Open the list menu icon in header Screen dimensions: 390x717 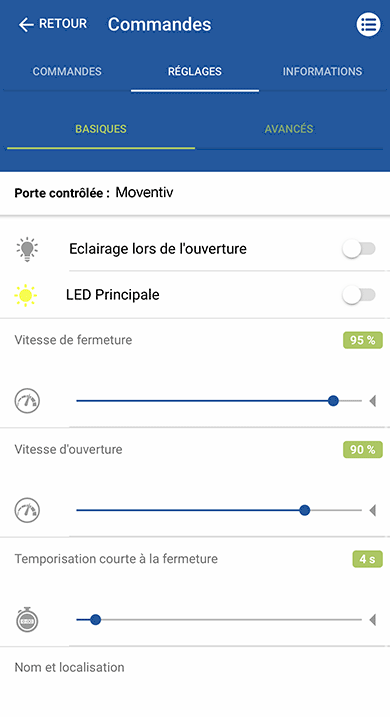[368, 24]
